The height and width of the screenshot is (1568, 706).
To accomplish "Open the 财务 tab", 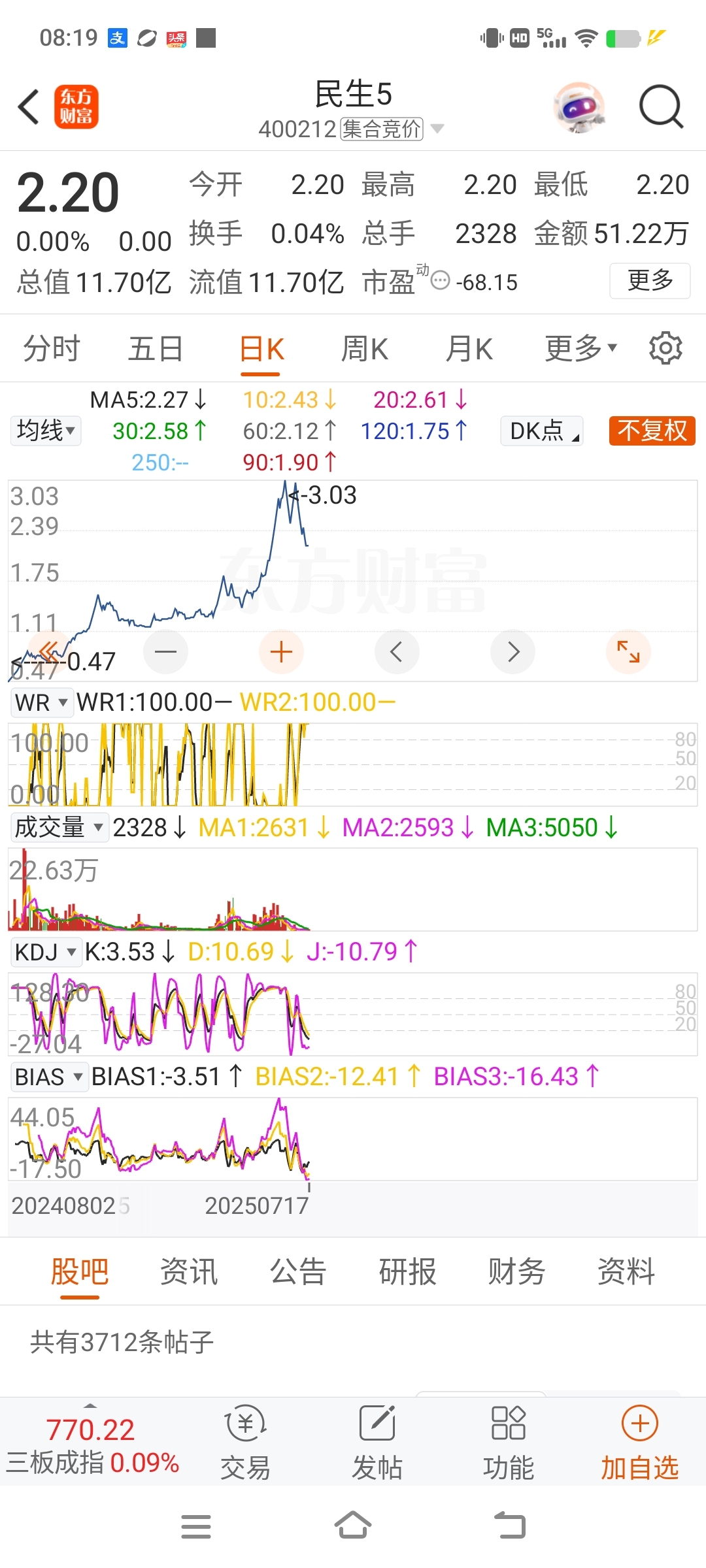I will tap(516, 1271).
